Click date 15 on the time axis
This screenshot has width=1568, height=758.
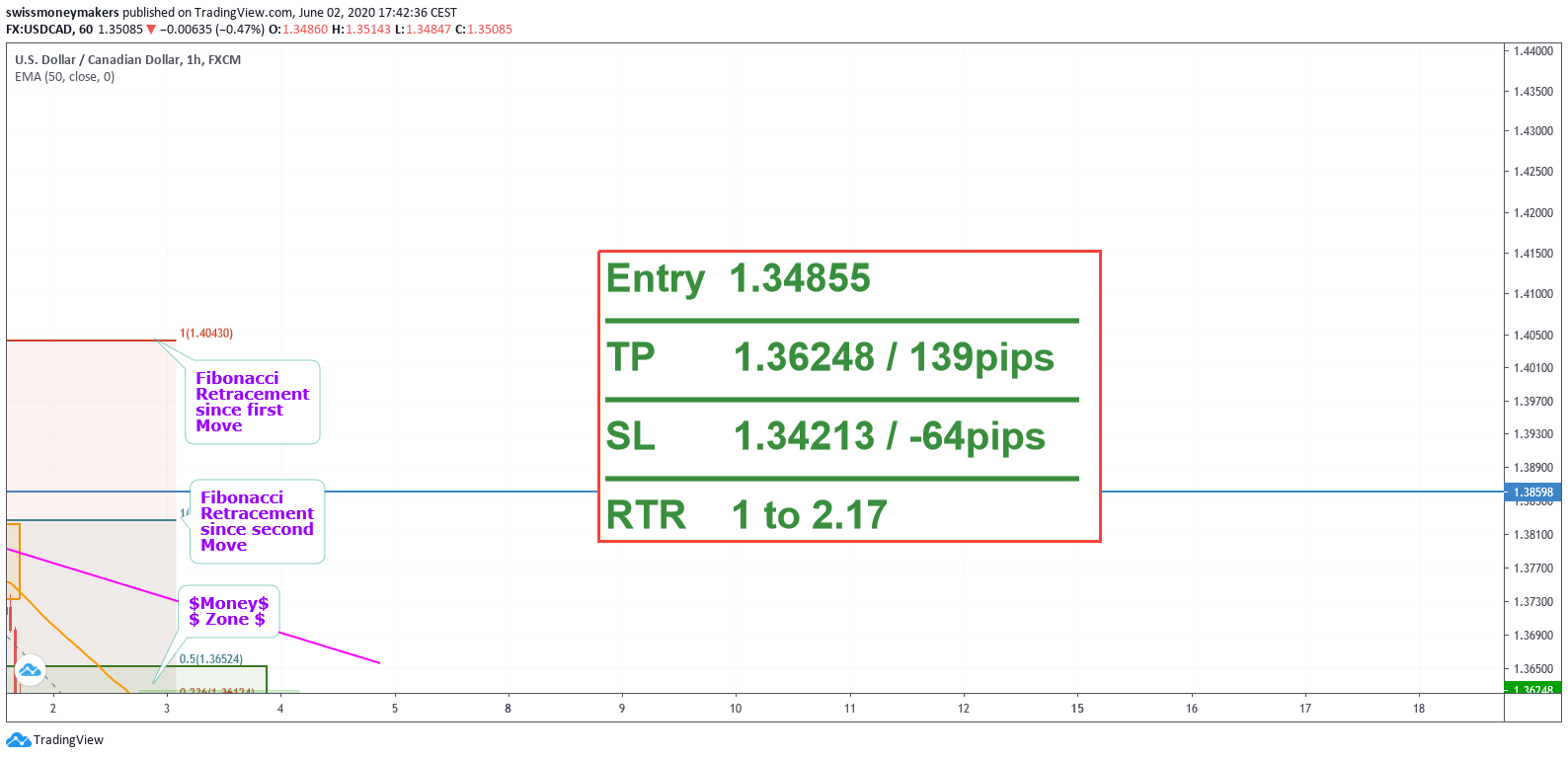tap(1077, 709)
